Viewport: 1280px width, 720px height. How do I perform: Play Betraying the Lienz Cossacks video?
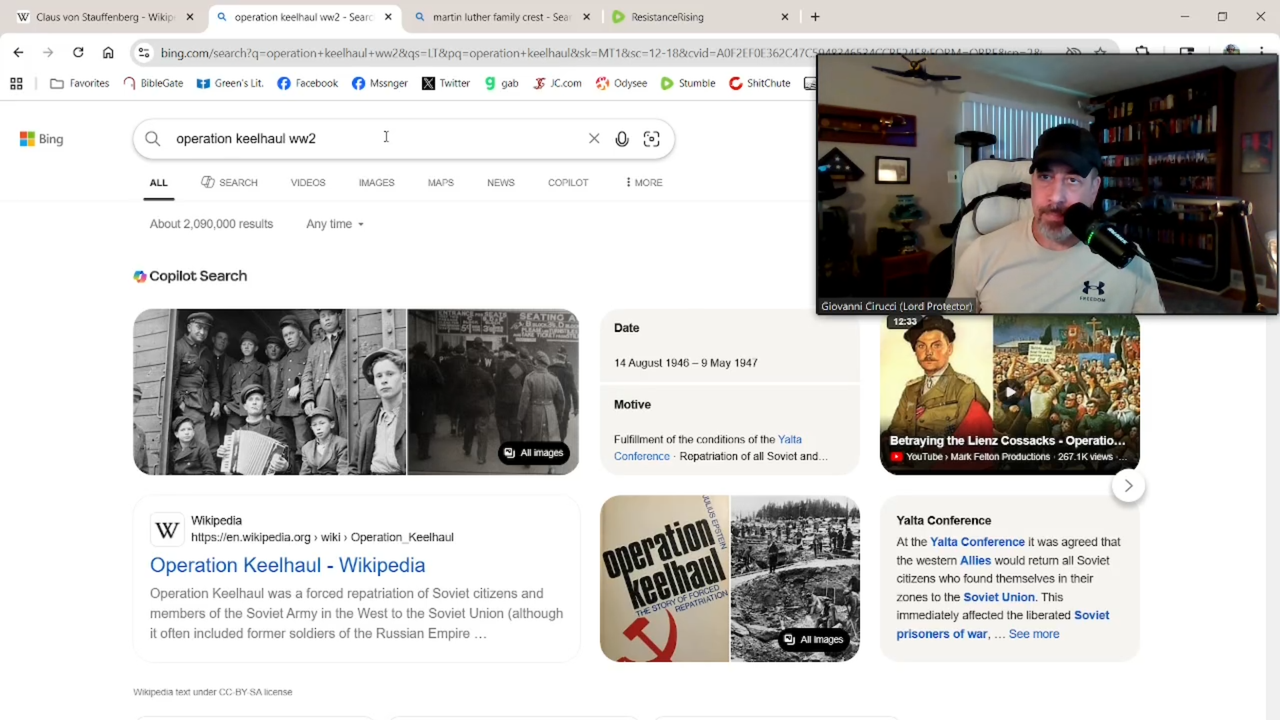1009,392
